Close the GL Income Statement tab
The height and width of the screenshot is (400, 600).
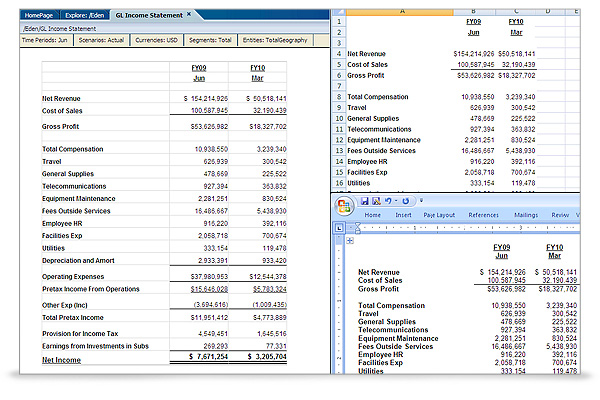[189, 16]
